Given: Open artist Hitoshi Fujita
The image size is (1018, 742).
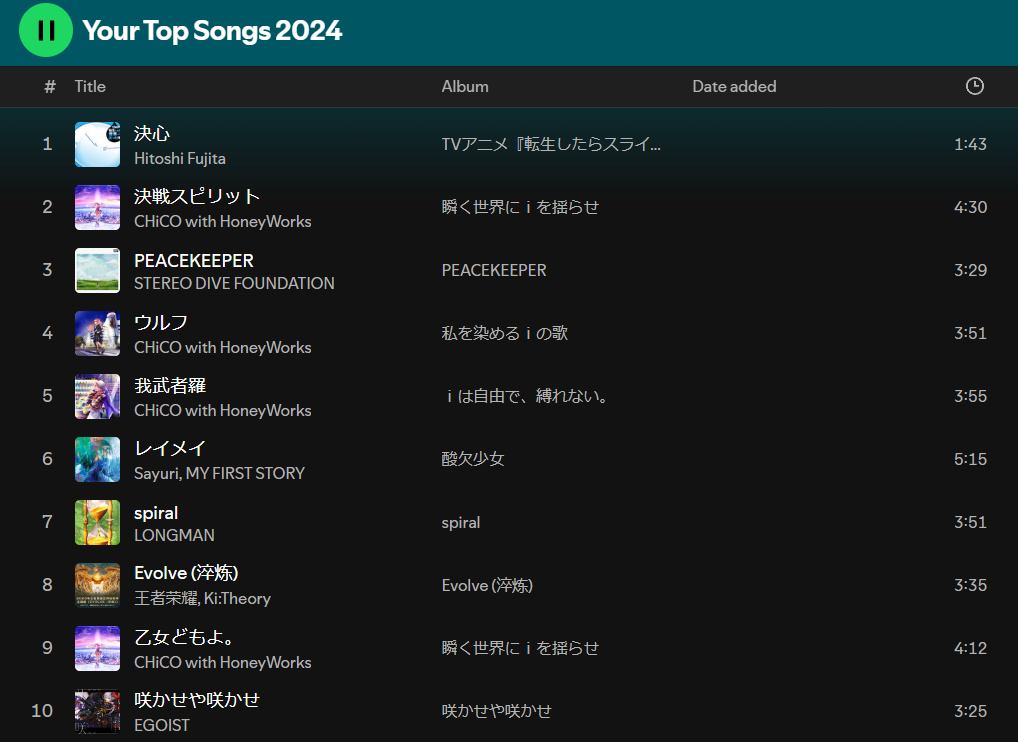Looking at the screenshot, I should click(x=180, y=158).
